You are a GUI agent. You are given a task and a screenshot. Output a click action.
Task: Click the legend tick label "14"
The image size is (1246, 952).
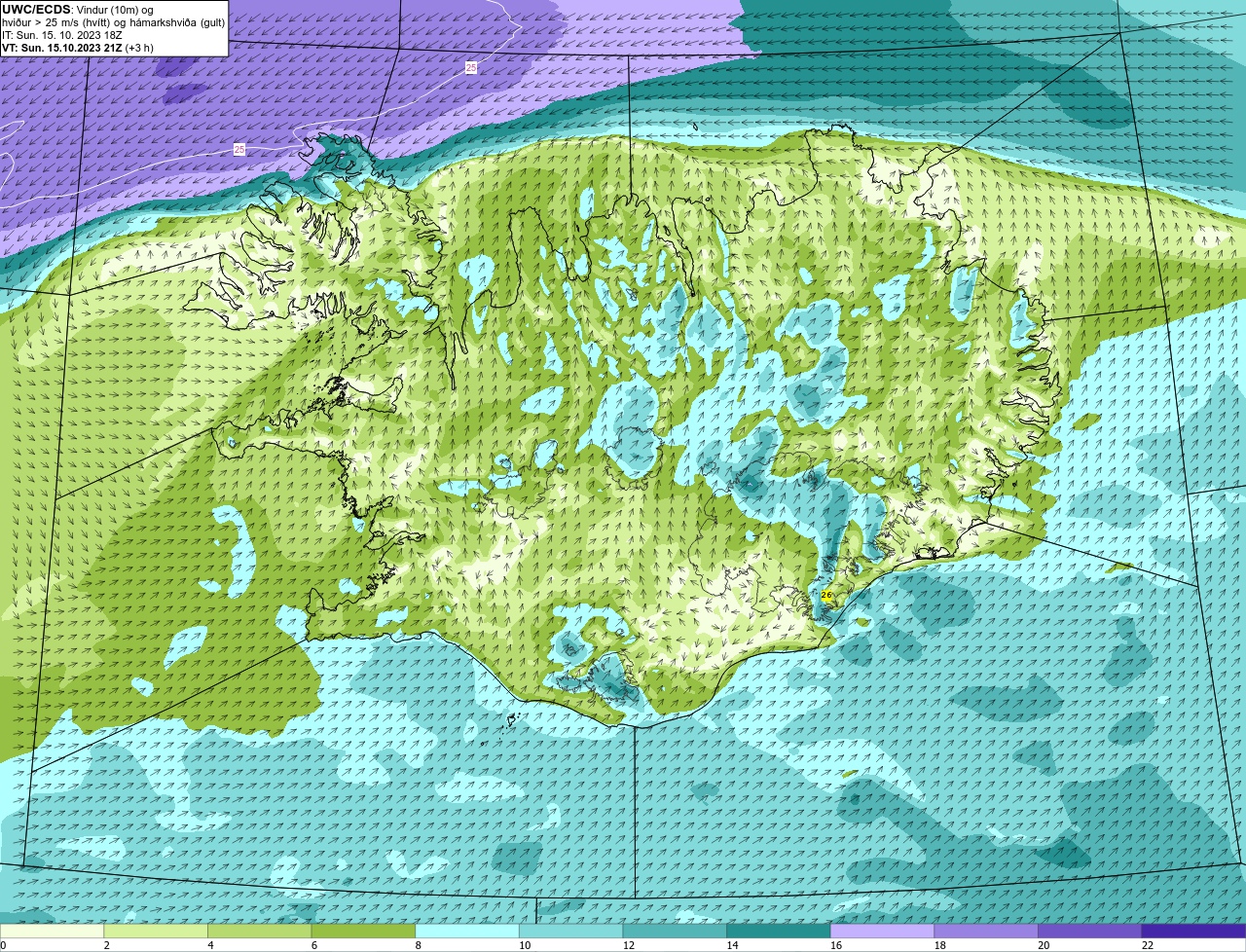tap(731, 945)
